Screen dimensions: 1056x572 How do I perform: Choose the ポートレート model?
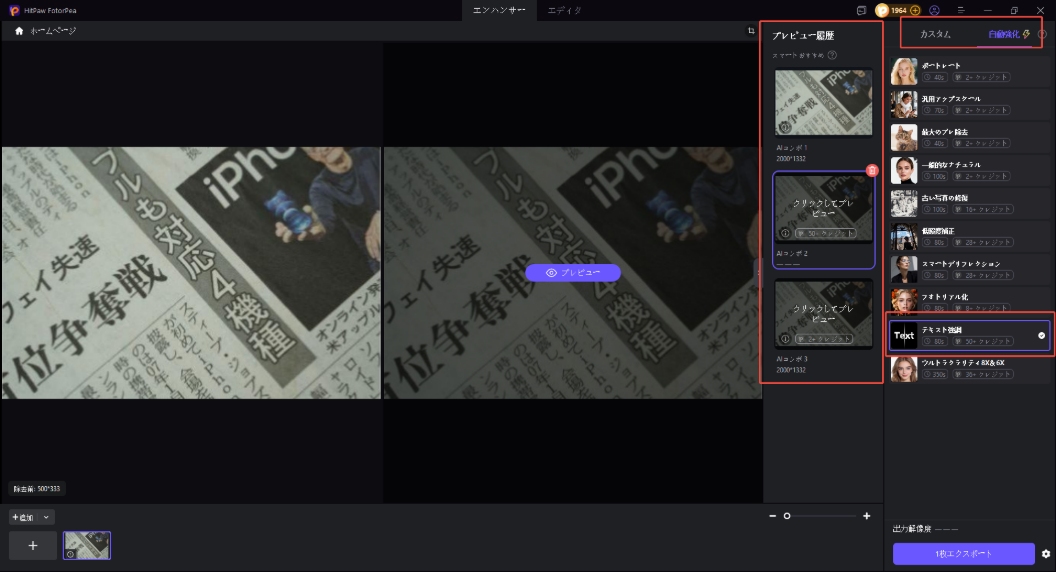[969, 71]
